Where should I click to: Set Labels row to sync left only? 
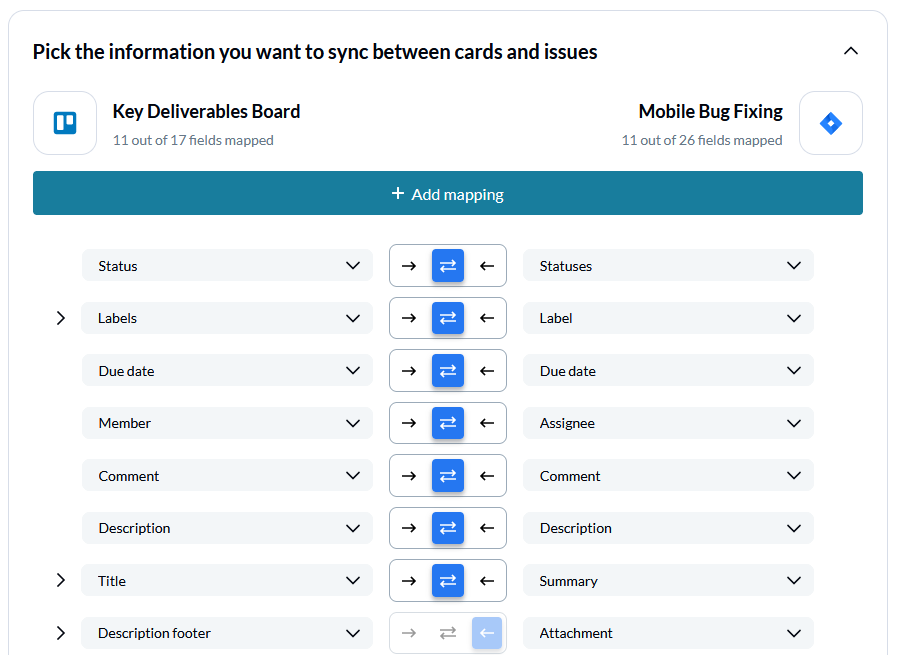coord(487,318)
